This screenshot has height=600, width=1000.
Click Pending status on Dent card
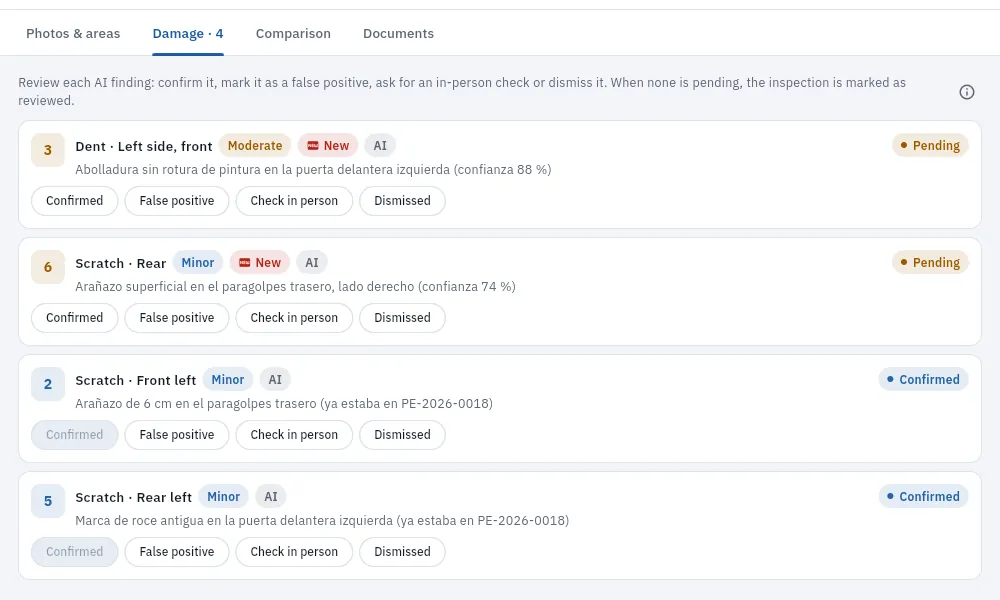pos(930,145)
